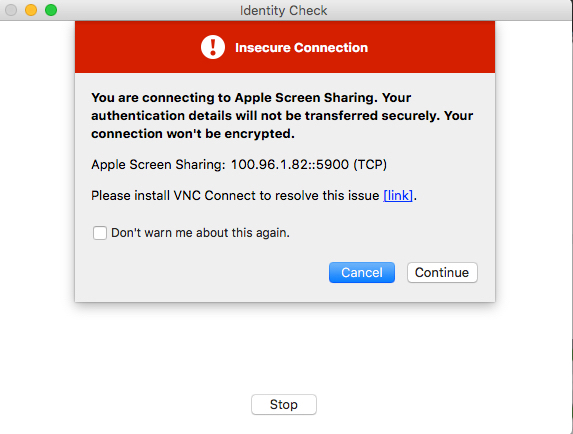This screenshot has height=434, width=573.
Task: Click the "Don't warn me" label text
Action: click(200, 233)
